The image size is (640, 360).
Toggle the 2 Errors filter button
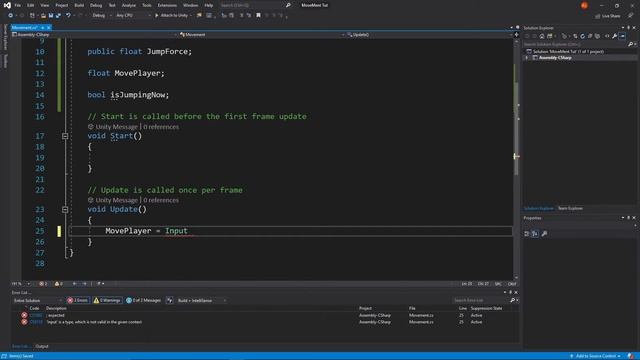point(78,300)
